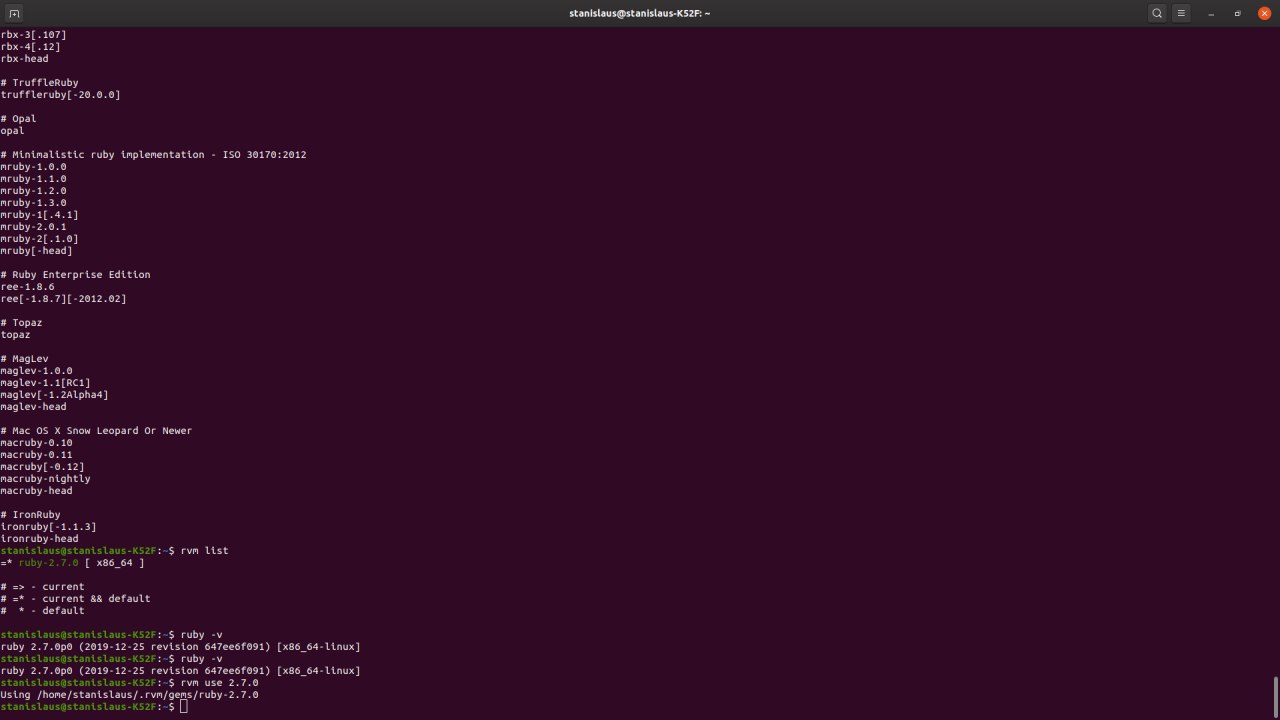Click the 'ree-1.8.6' line
Viewport: 1280px width, 720px height.
click(28, 287)
